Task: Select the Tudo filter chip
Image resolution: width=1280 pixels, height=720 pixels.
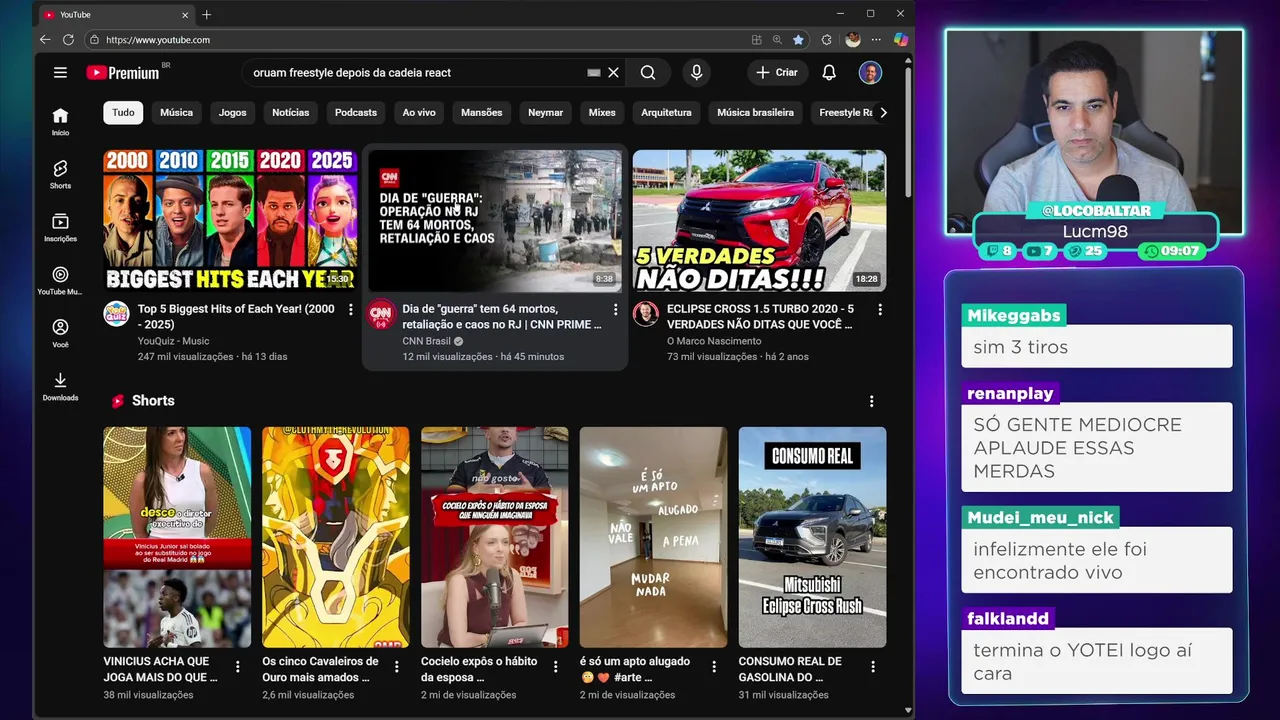Action: click(x=123, y=113)
